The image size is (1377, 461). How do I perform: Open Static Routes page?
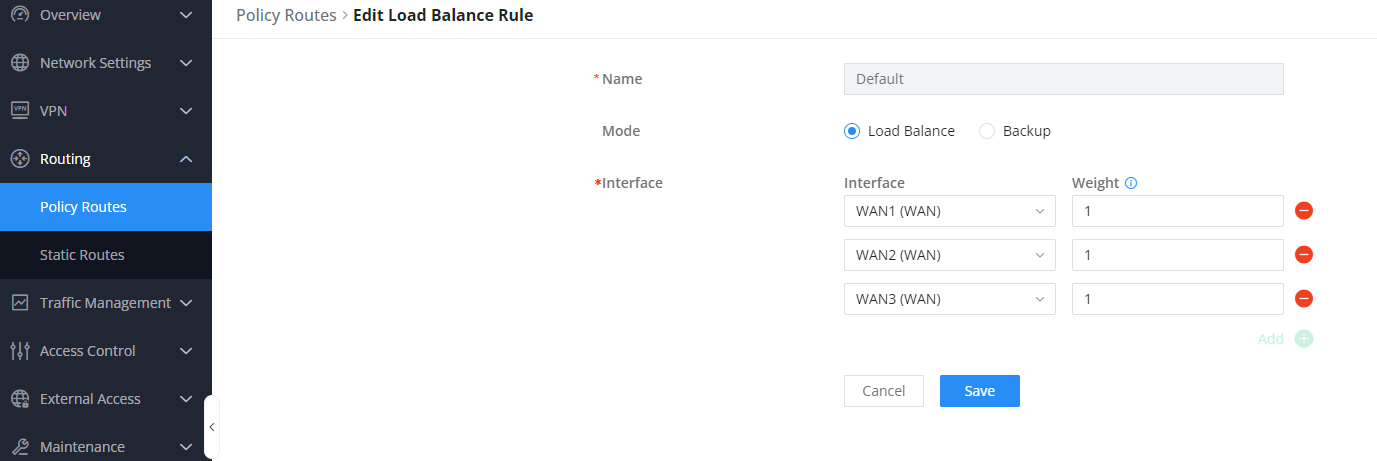tap(82, 255)
